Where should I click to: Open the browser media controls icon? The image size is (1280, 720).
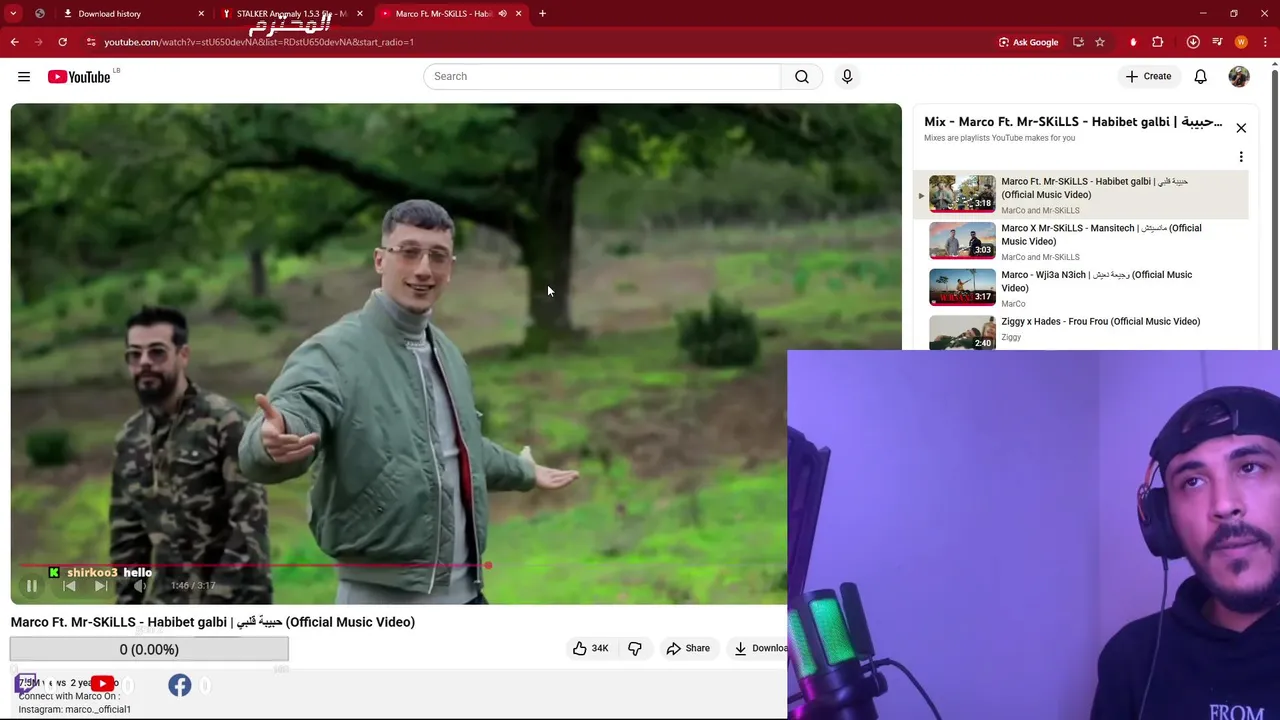pos(1217,42)
